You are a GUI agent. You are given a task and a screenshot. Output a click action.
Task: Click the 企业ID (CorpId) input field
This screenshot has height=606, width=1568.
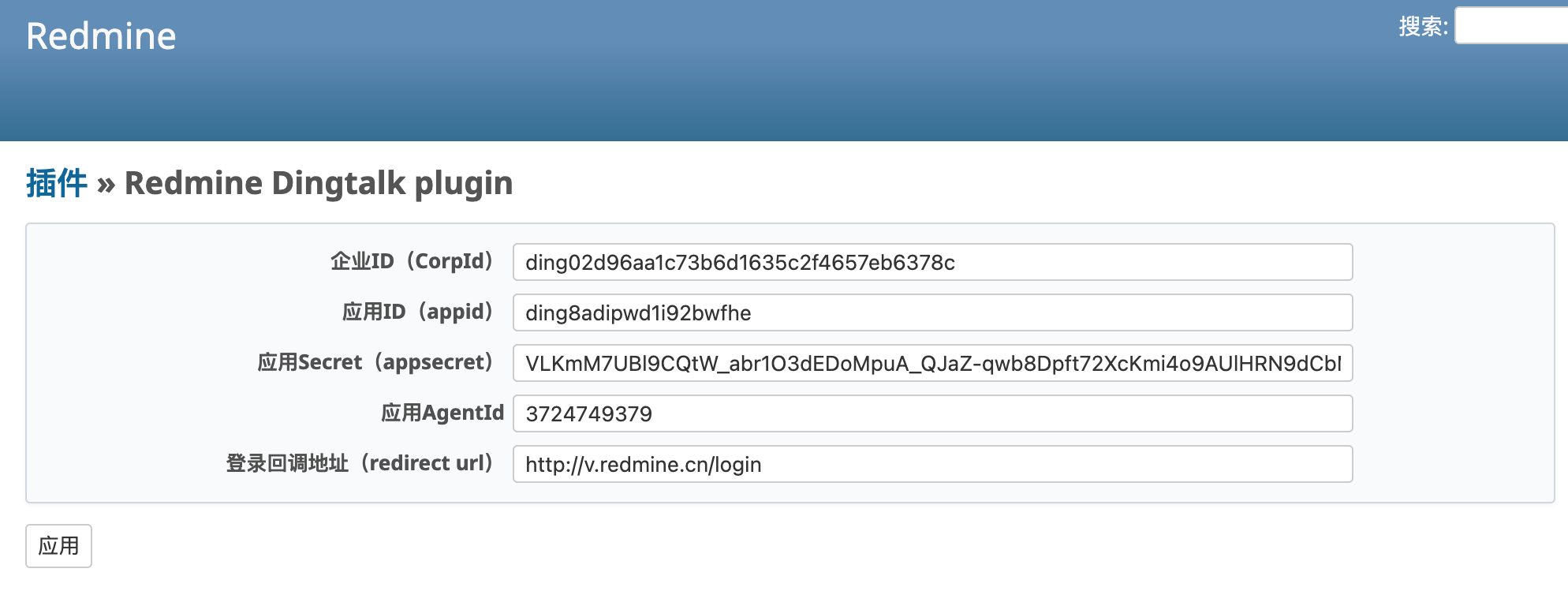[932, 262]
